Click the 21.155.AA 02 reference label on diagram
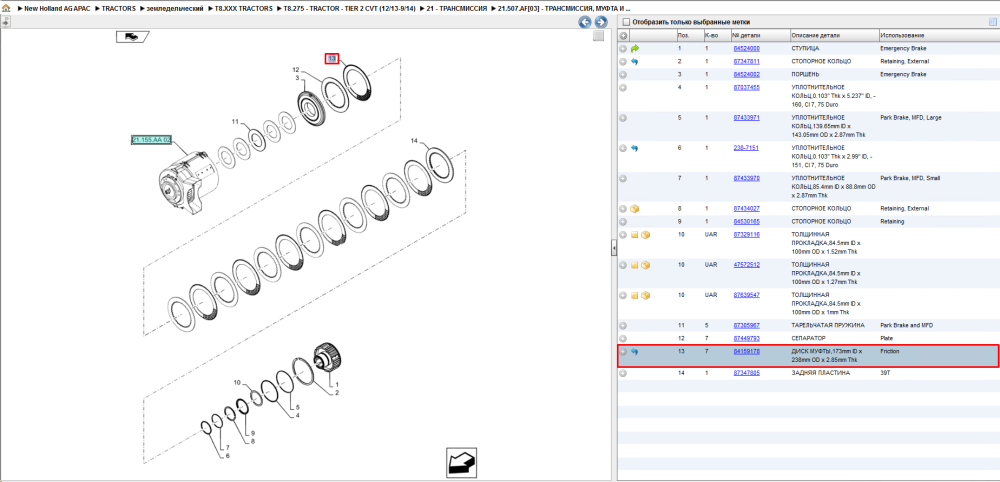 (151, 139)
